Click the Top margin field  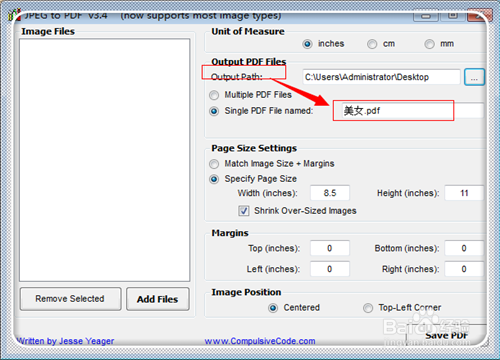pyautogui.click(x=330, y=248)
